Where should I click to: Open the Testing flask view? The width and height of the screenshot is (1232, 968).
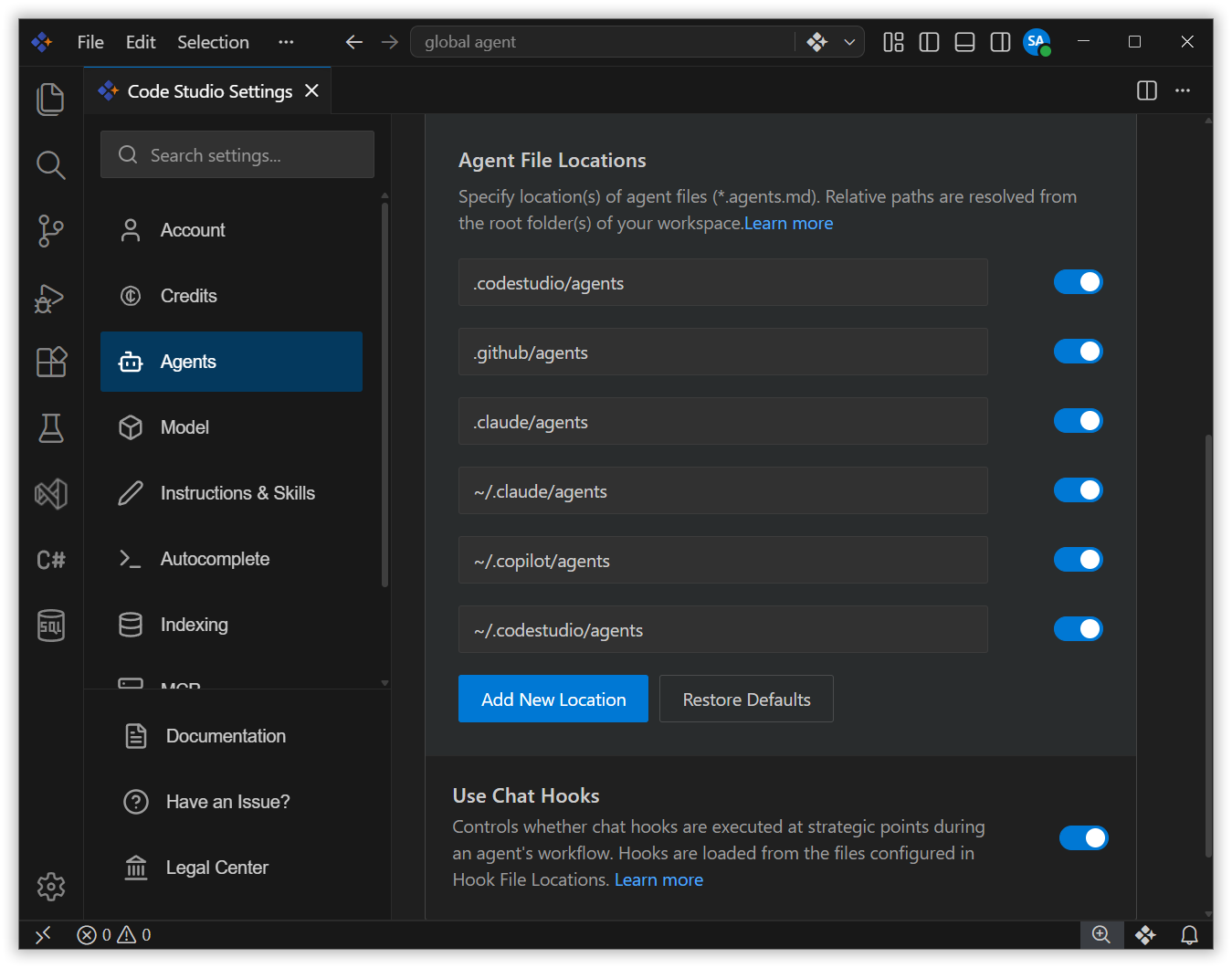(50, 427)
